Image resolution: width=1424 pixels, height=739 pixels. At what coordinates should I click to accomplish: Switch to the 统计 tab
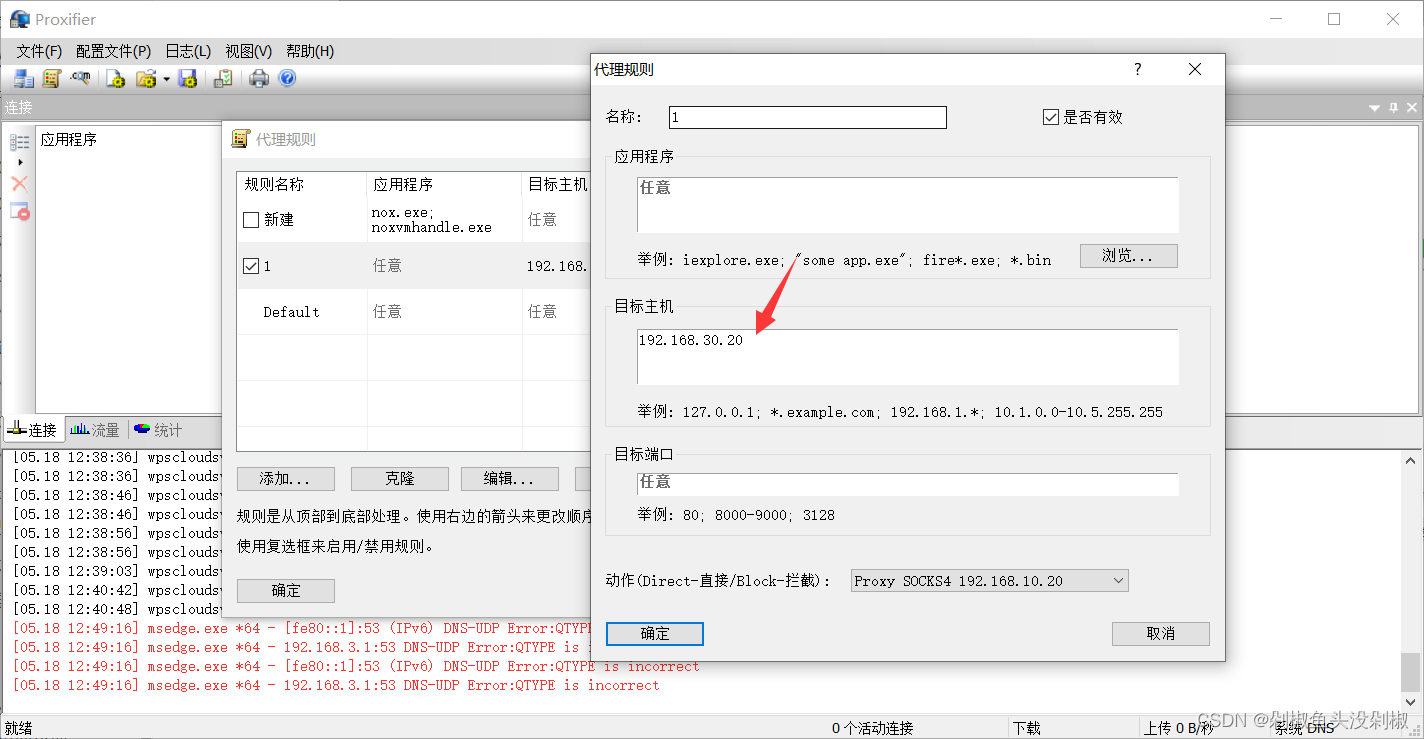tap(158, 430)
